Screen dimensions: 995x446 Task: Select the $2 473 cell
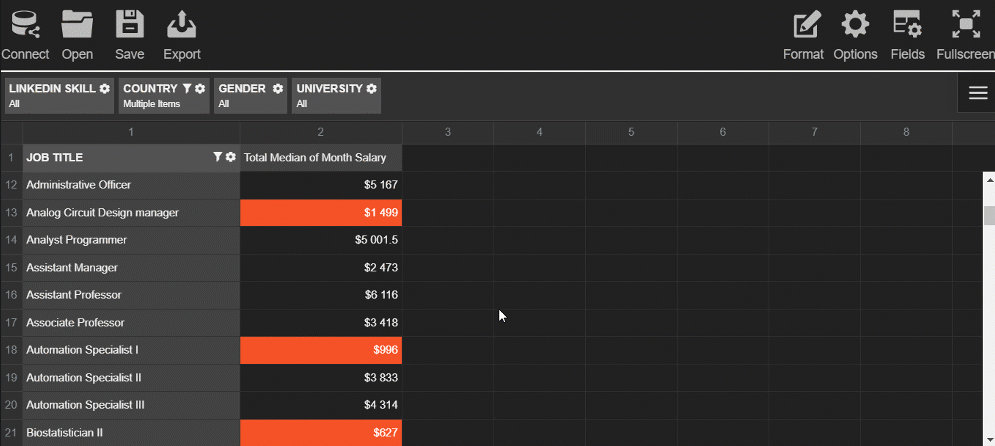click(x=321, y=268)
